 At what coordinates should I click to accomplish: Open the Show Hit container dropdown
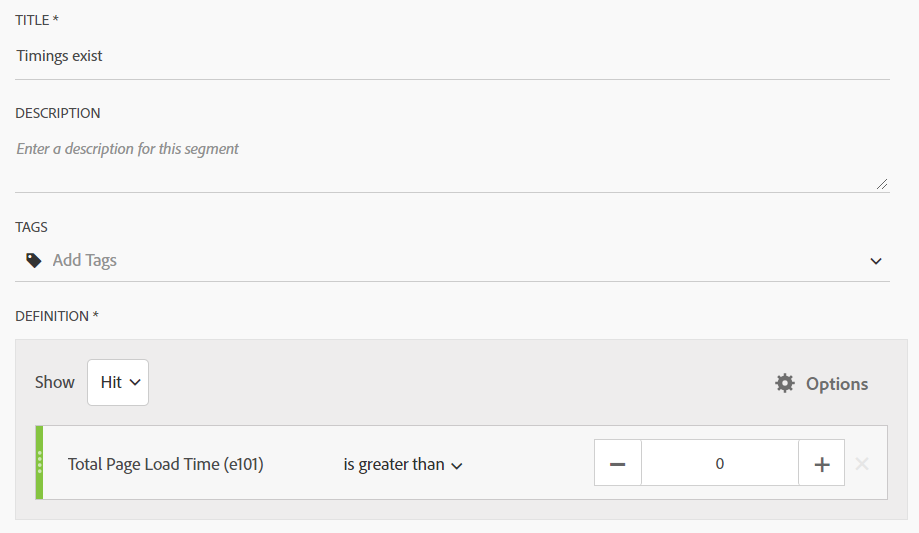point(118,382)
